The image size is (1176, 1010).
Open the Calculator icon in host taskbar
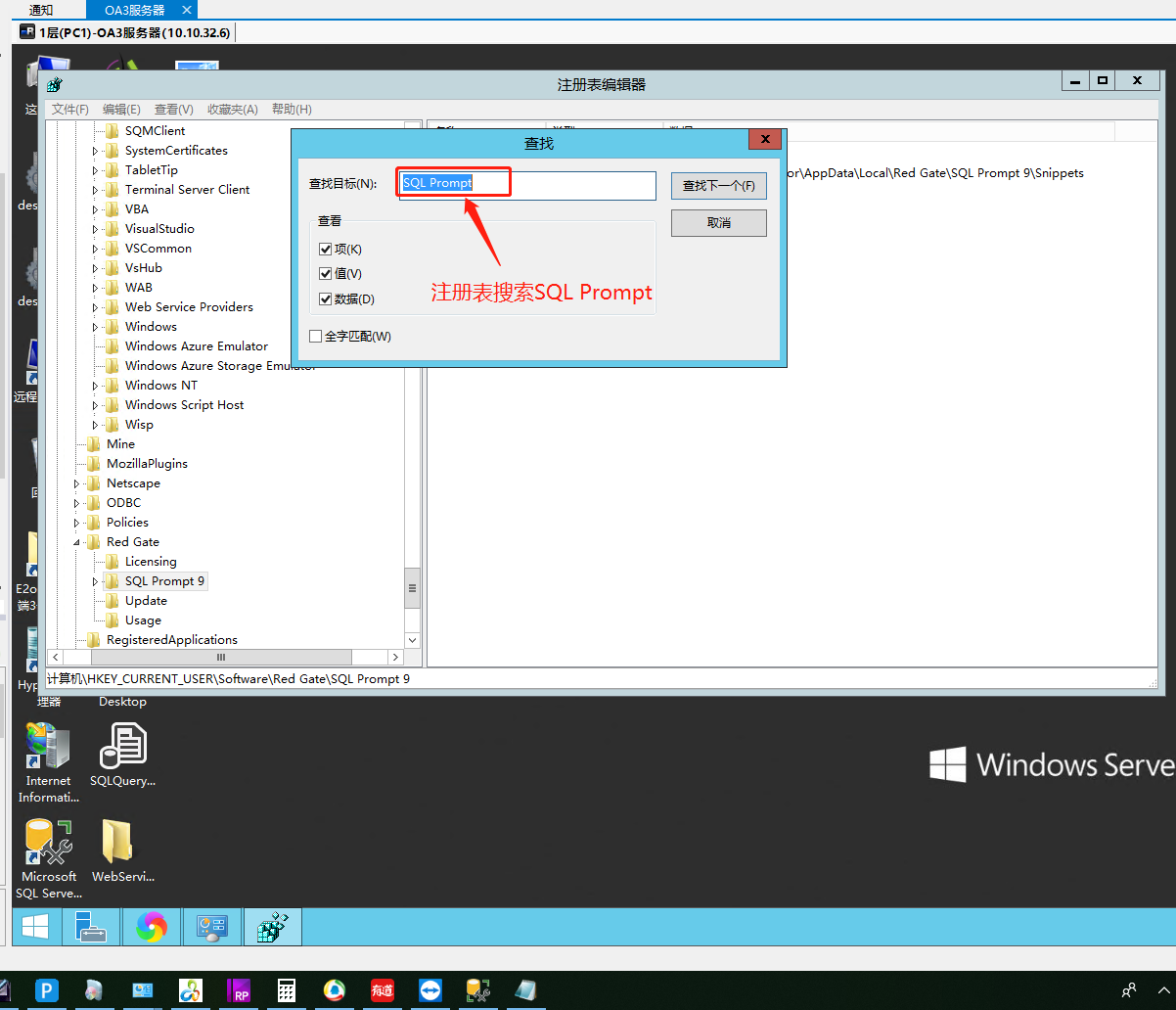pos(287,990)
